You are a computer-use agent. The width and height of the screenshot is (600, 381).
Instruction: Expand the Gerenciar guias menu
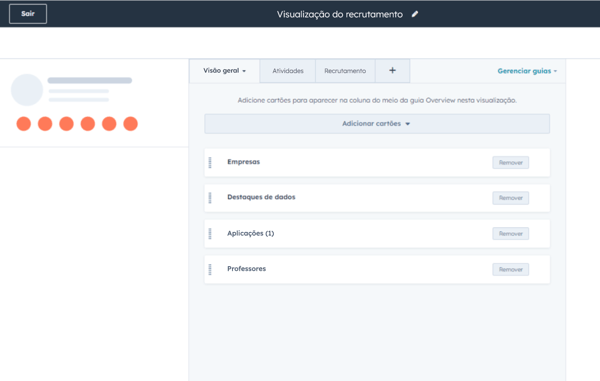(527, 71)
